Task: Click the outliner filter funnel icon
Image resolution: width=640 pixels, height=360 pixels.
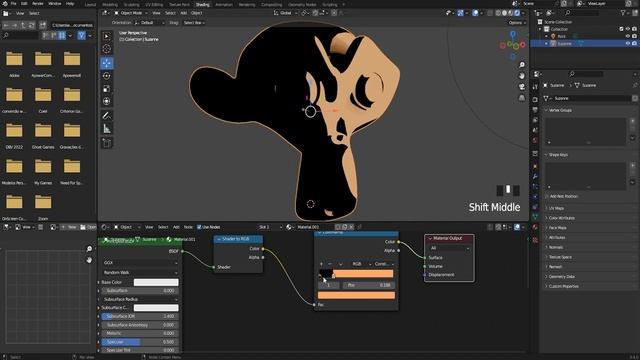Action: click(x=623, y=13)
